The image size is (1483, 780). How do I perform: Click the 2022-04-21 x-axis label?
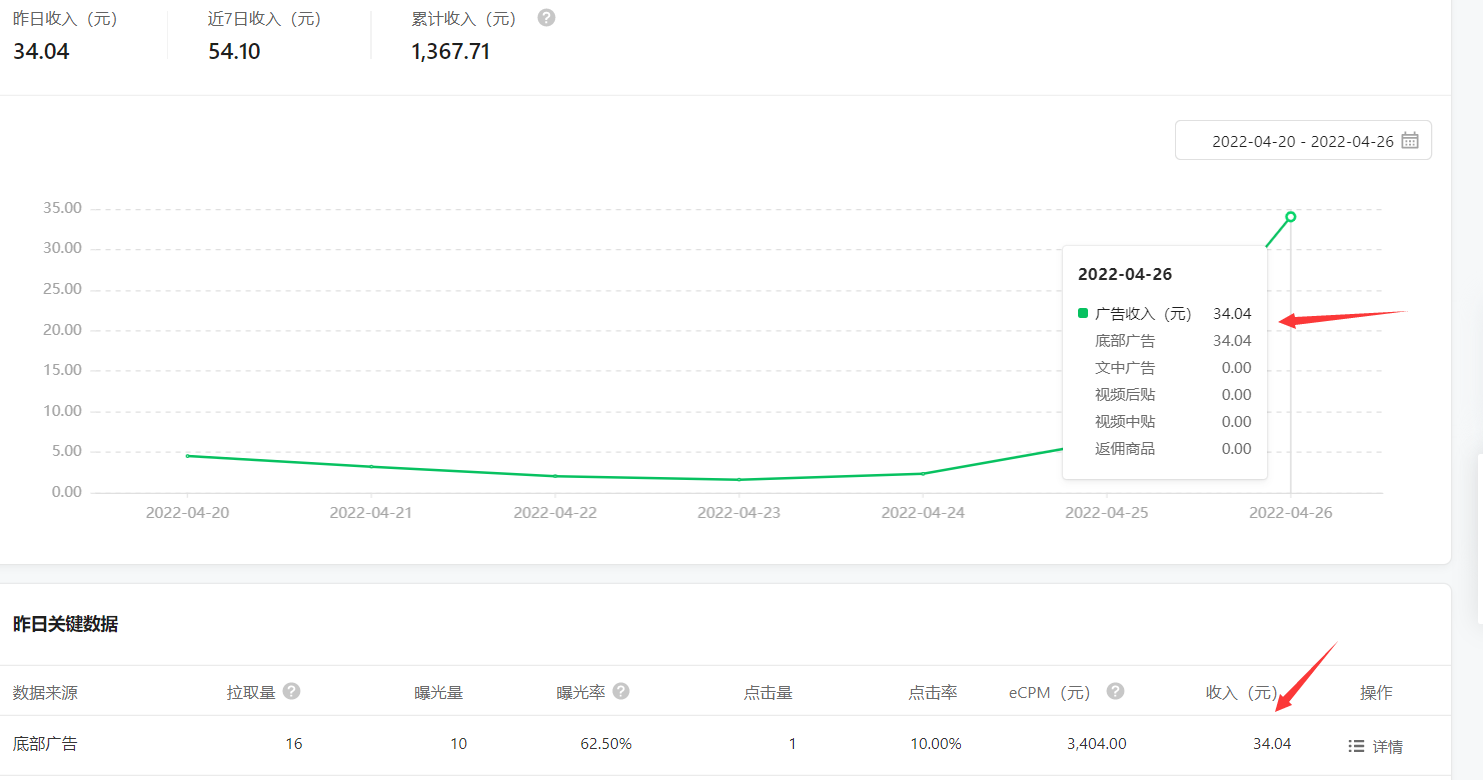[x=371, y=512]
